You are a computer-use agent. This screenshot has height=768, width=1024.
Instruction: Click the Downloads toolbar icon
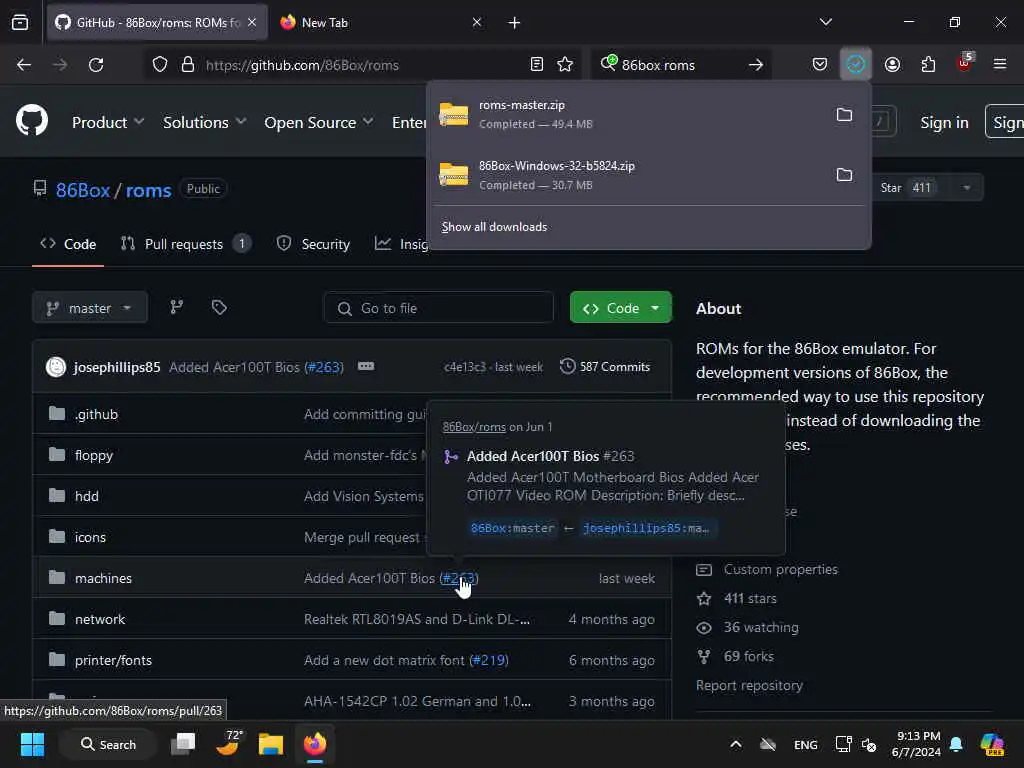coord(856,65)
